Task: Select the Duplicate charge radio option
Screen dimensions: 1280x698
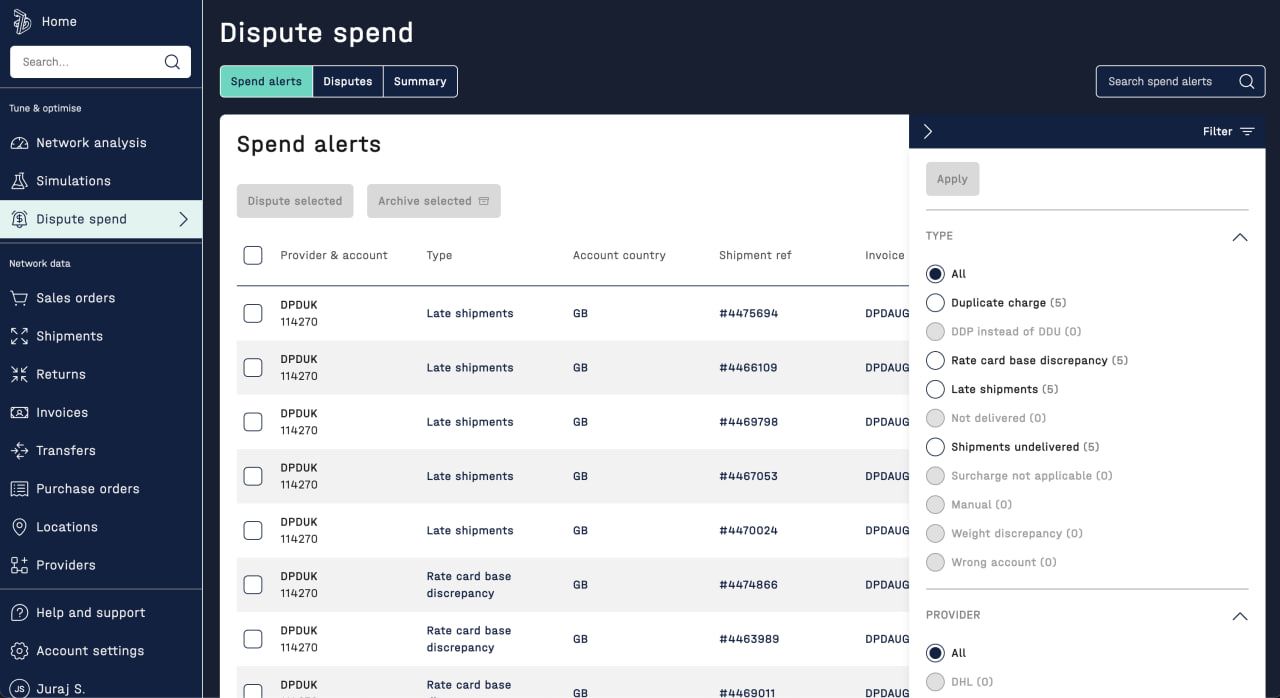Action: tap(935, 303)
